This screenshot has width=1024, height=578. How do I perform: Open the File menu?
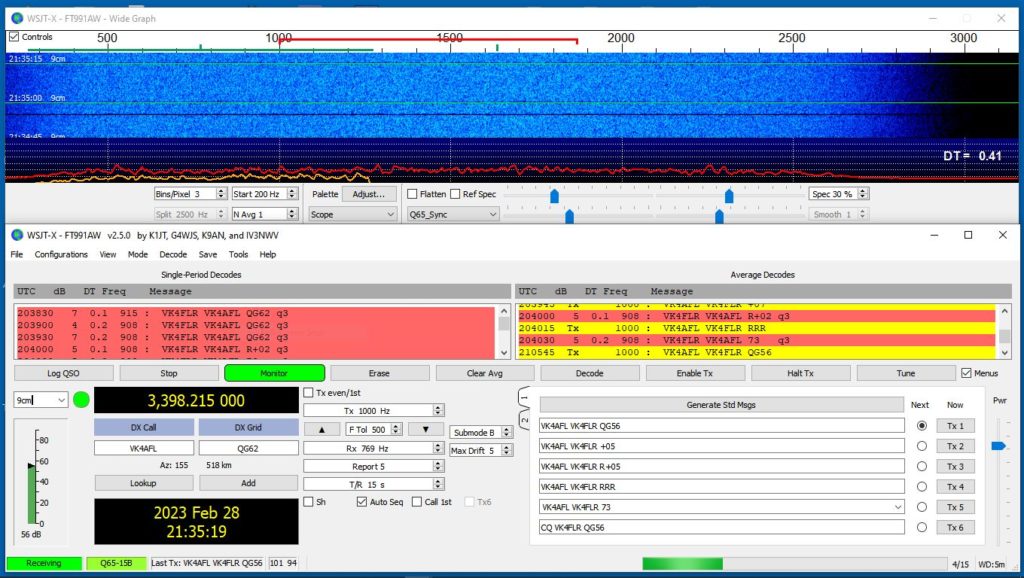(x=17, y=254)
